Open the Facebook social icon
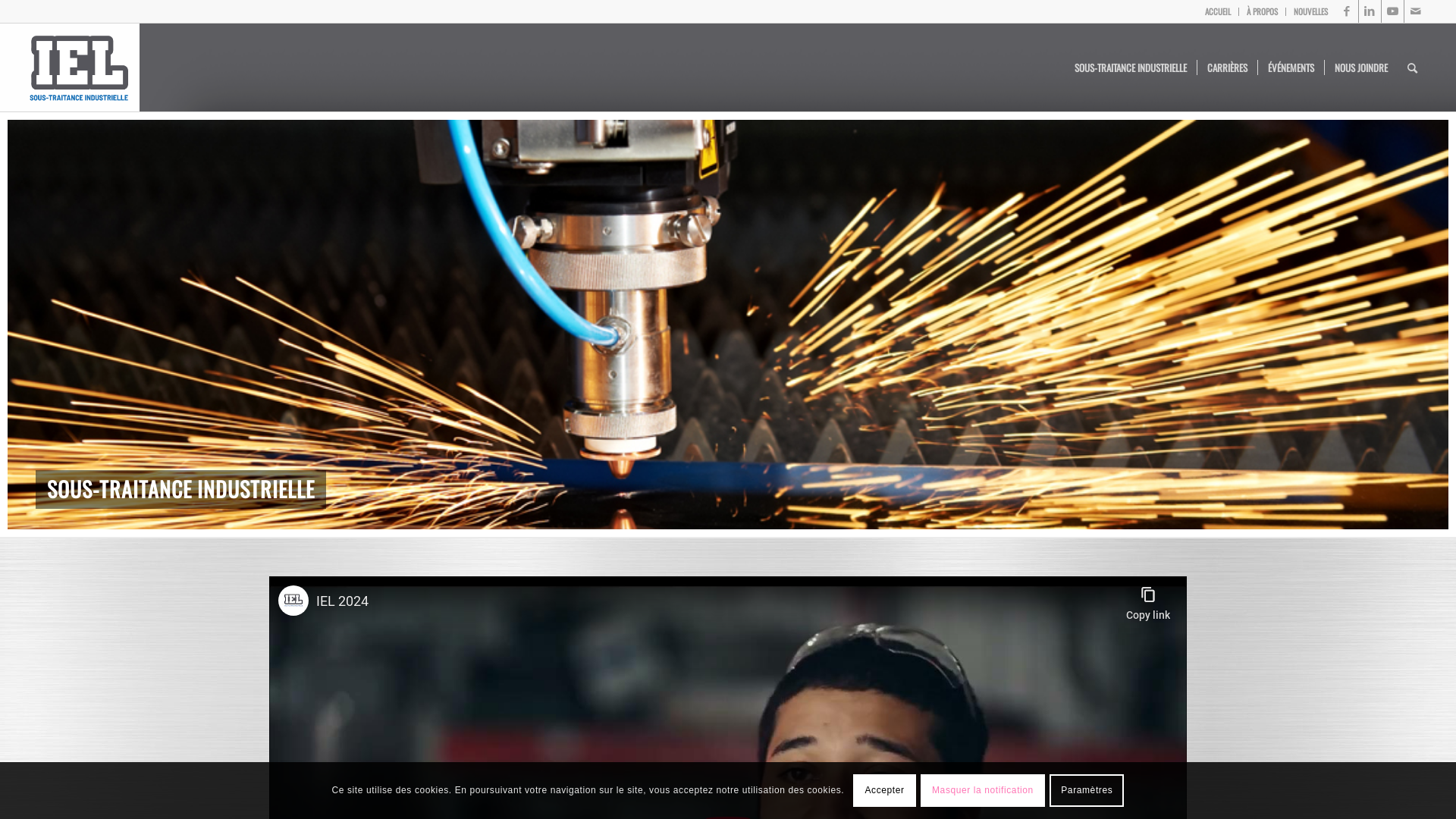The width and height of the screenshot is (1456, 819). pyautogui.click(x=1347, y=11)
